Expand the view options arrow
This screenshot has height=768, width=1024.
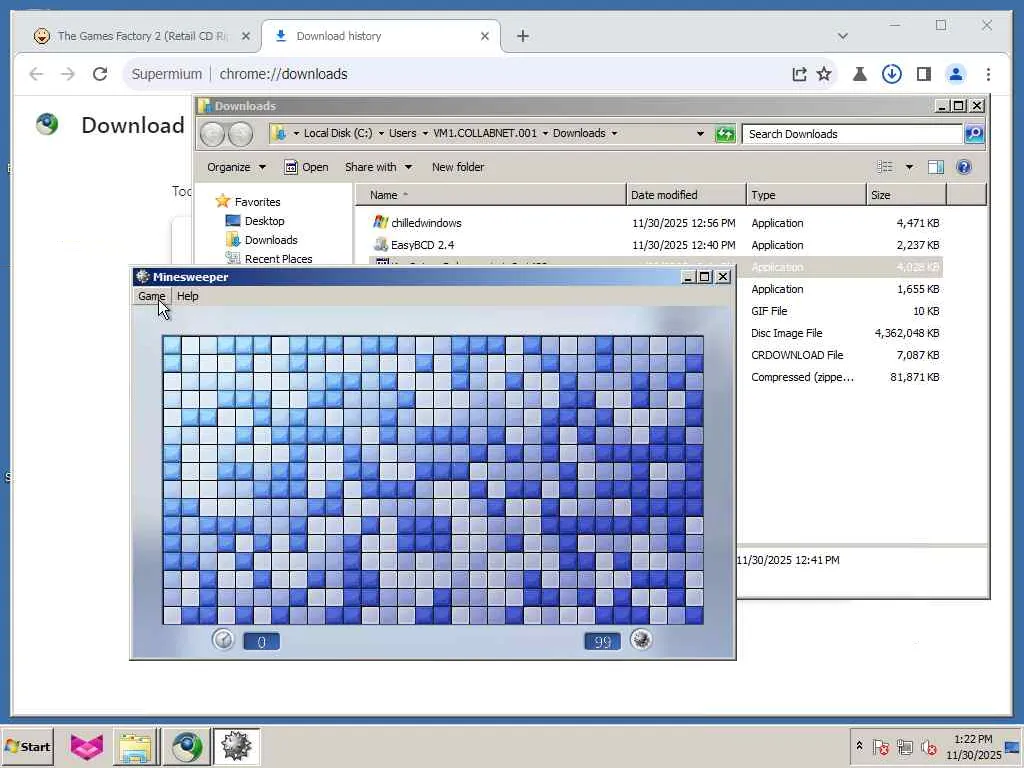click(x=909, y=167)
